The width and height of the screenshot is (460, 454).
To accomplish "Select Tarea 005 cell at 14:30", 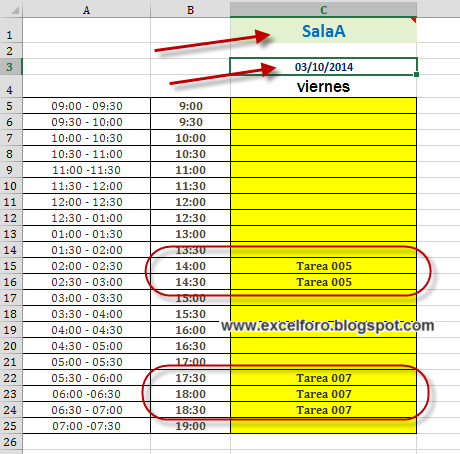I will coord(323,282).
